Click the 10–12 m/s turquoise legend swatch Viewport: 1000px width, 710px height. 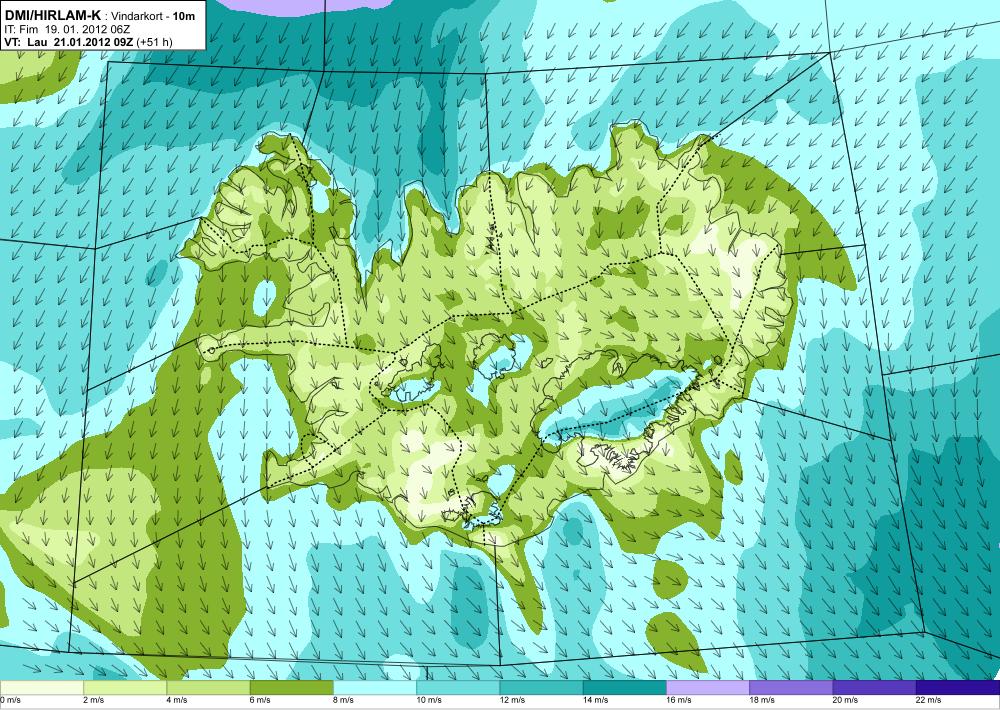(x=458, y=688)
